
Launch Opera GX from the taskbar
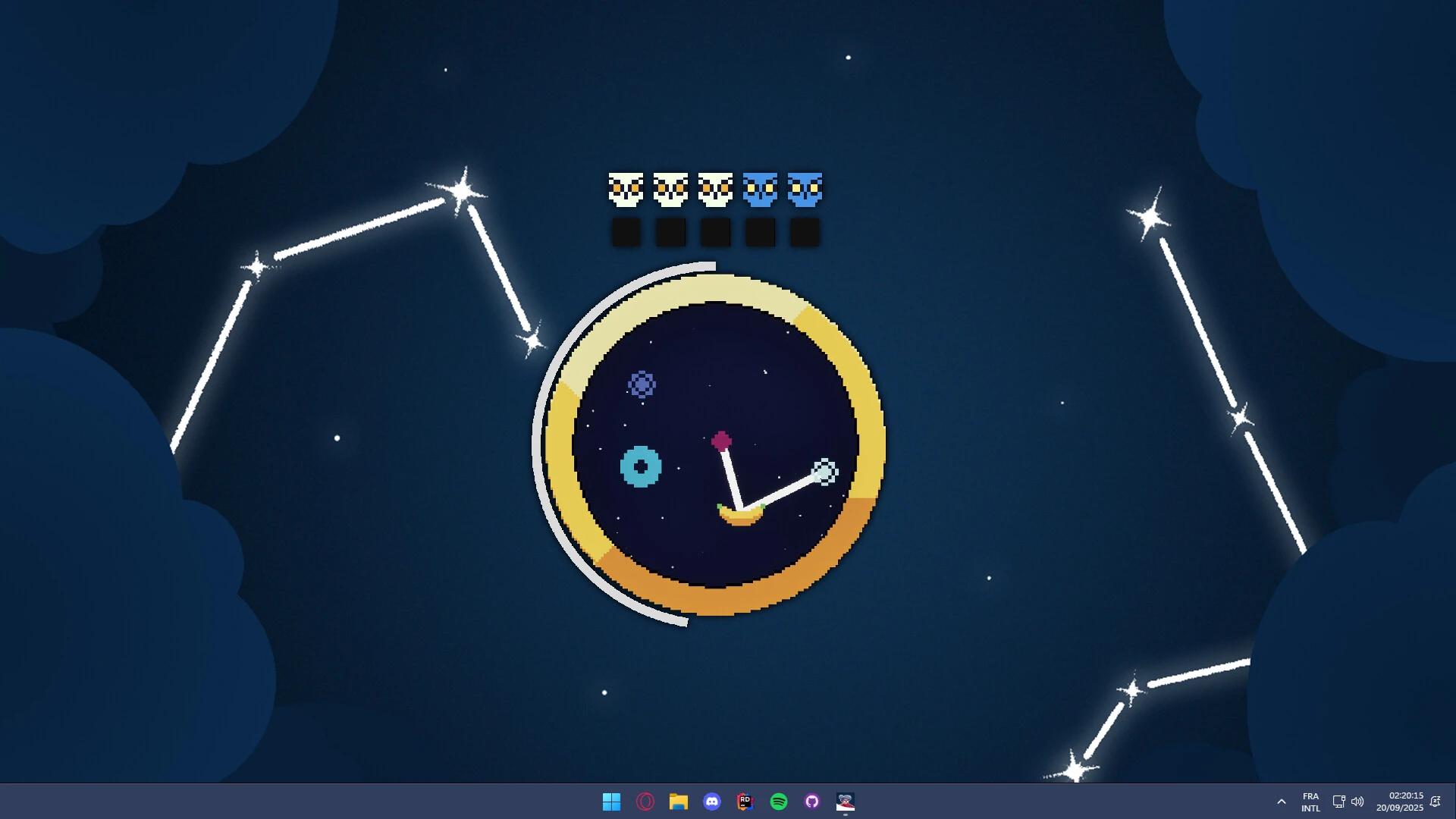(x=646, y=802)
